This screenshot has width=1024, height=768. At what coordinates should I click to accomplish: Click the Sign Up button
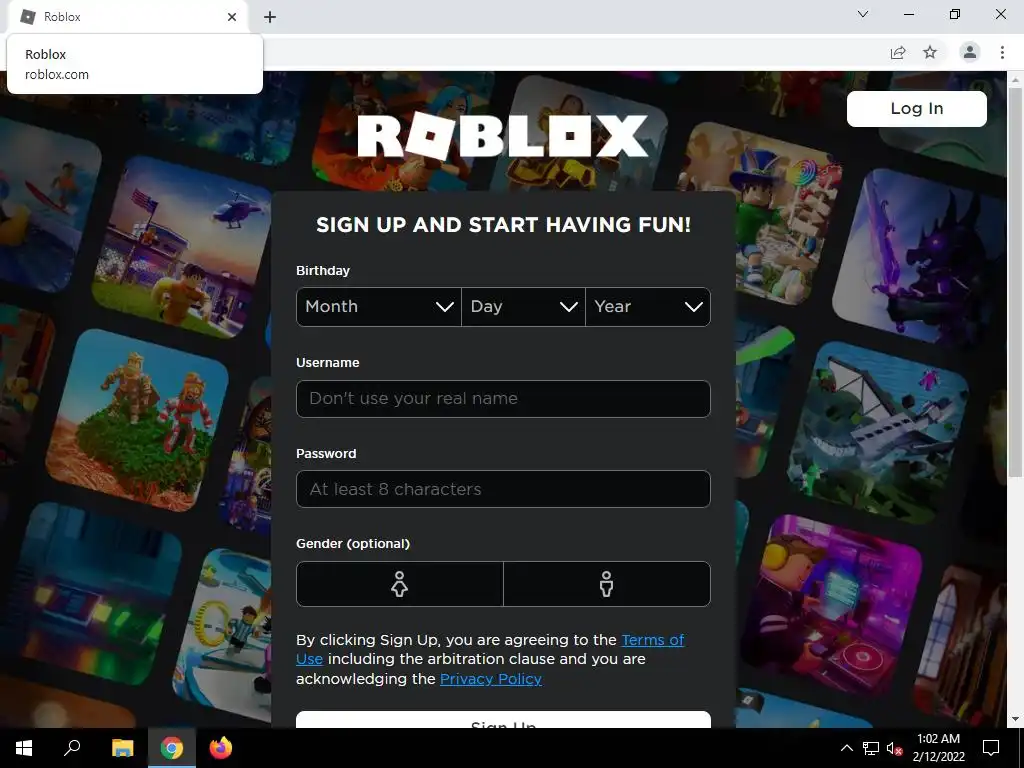point(503,720)
